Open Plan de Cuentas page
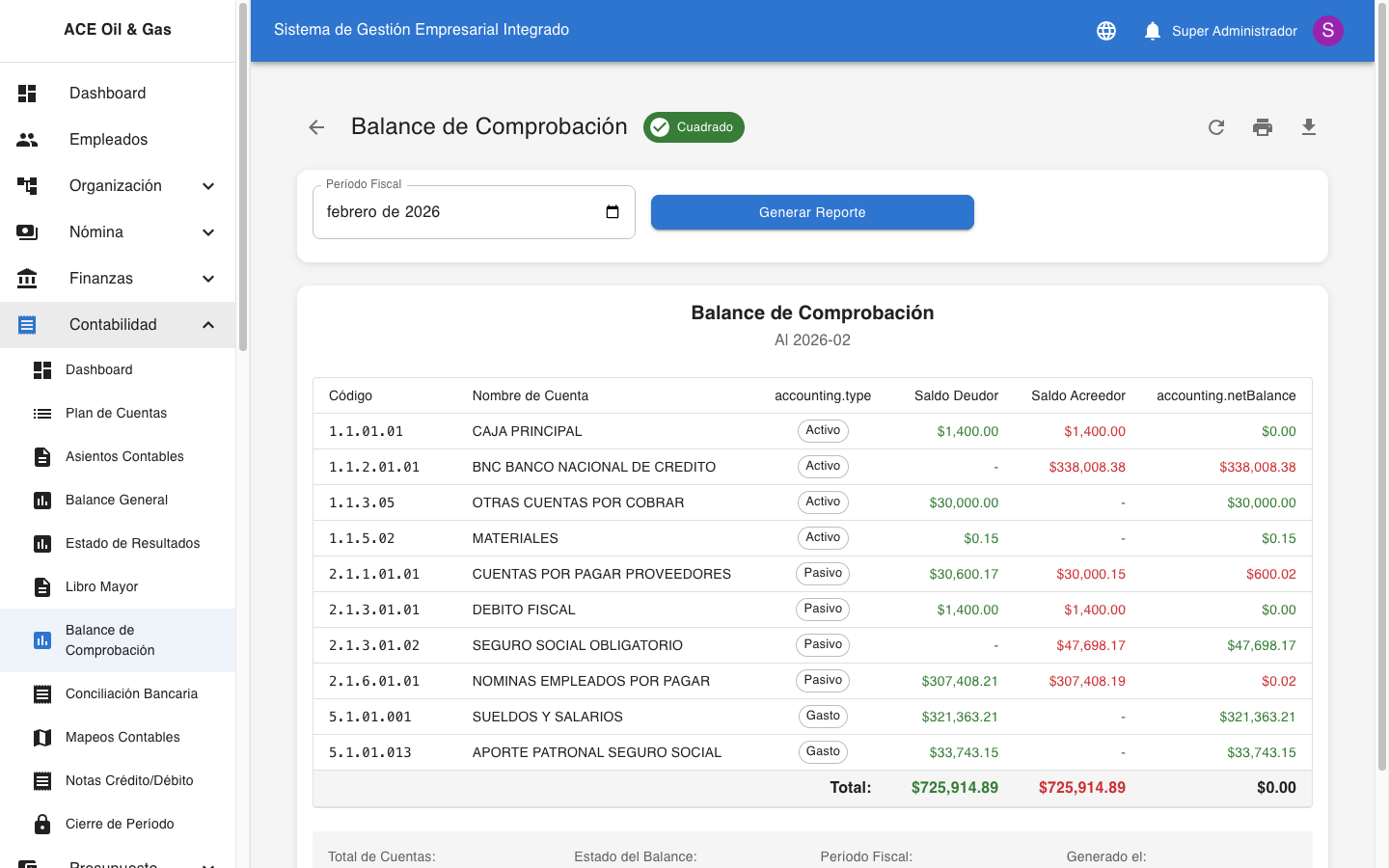Image resolution: width=1389 pixels, height=868 pixels. click(116, 413)
